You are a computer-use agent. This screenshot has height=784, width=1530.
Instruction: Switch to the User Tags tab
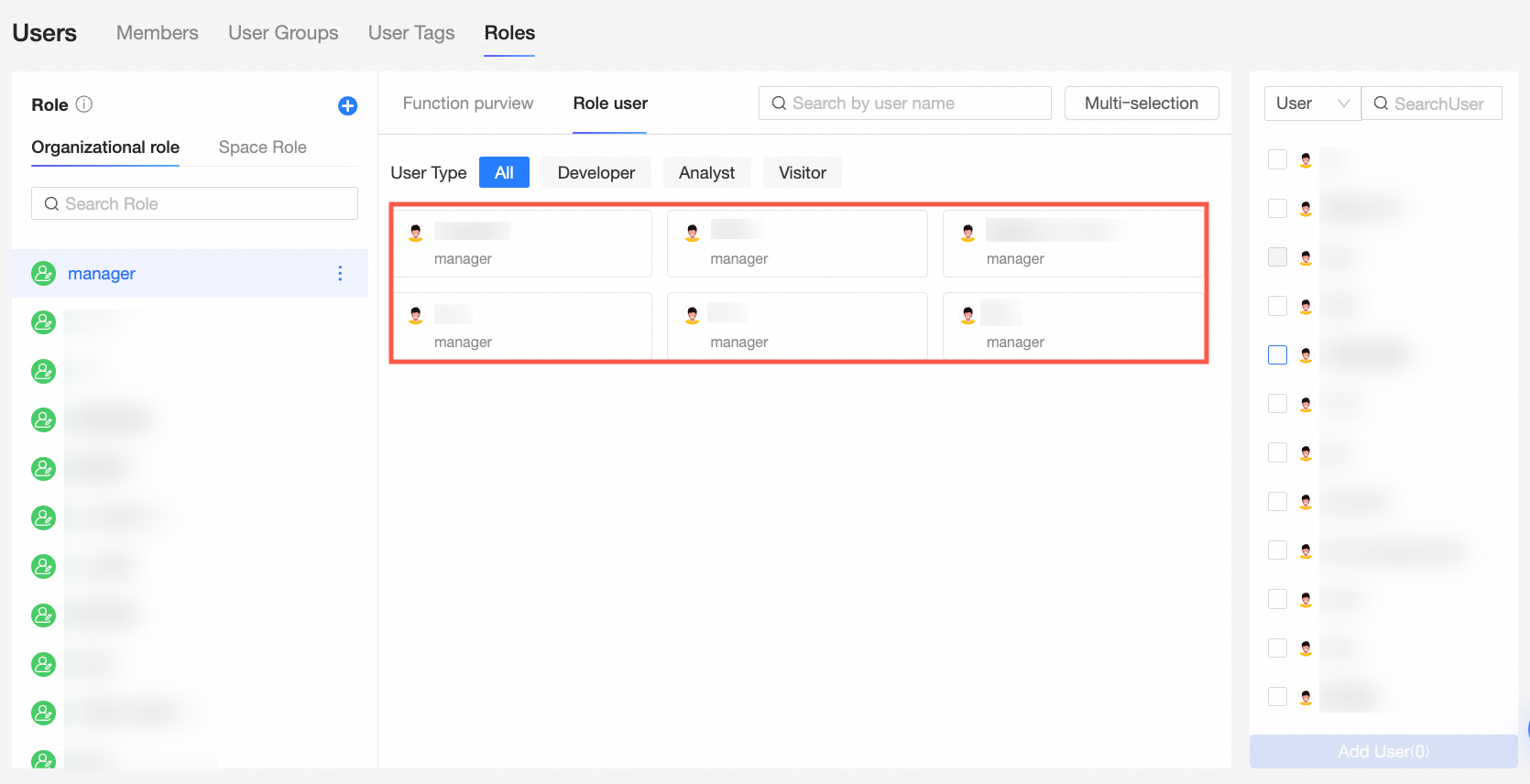point(411,33)
